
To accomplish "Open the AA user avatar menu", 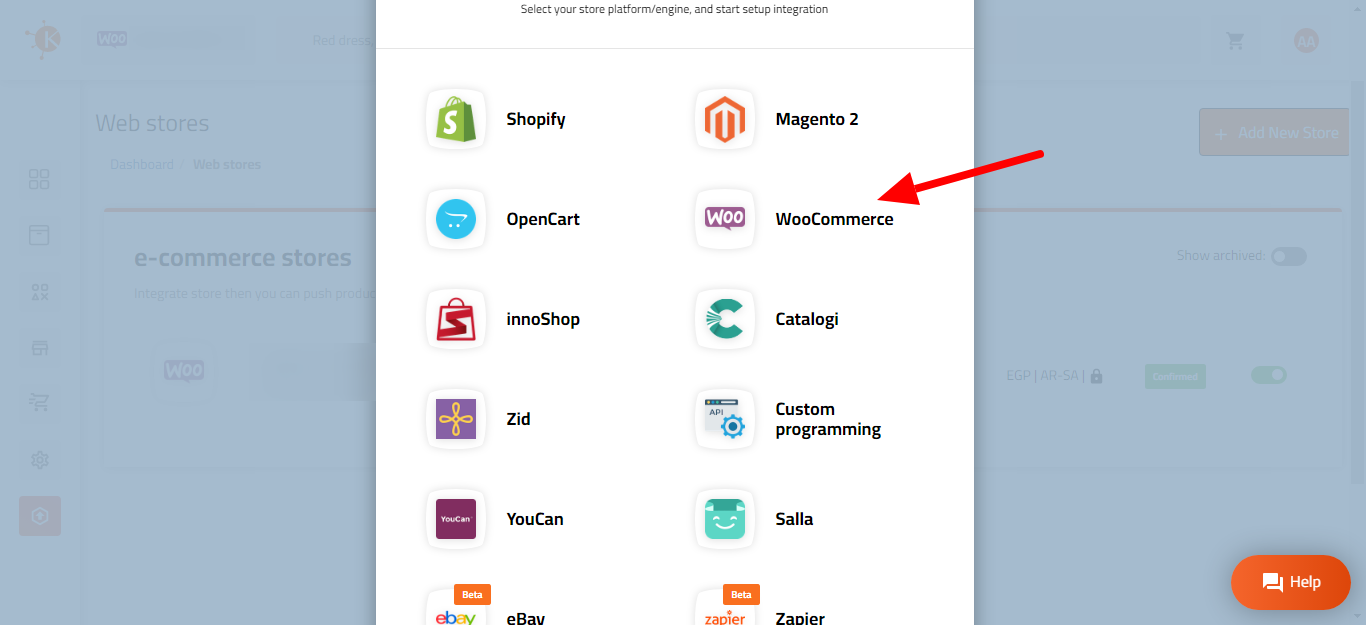I will [1306, 40].
